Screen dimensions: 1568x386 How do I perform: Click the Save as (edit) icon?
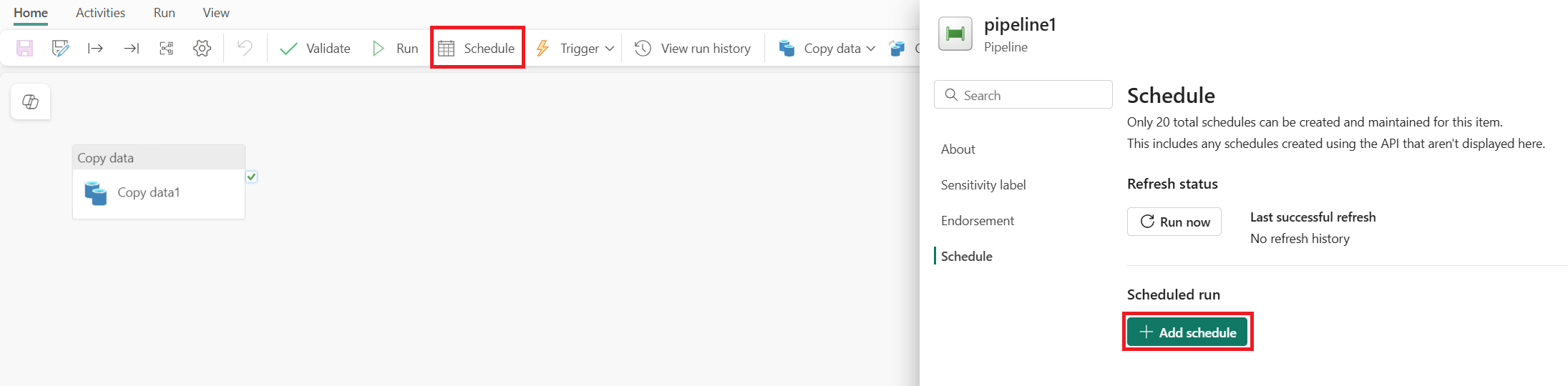(x=61, y=49)
